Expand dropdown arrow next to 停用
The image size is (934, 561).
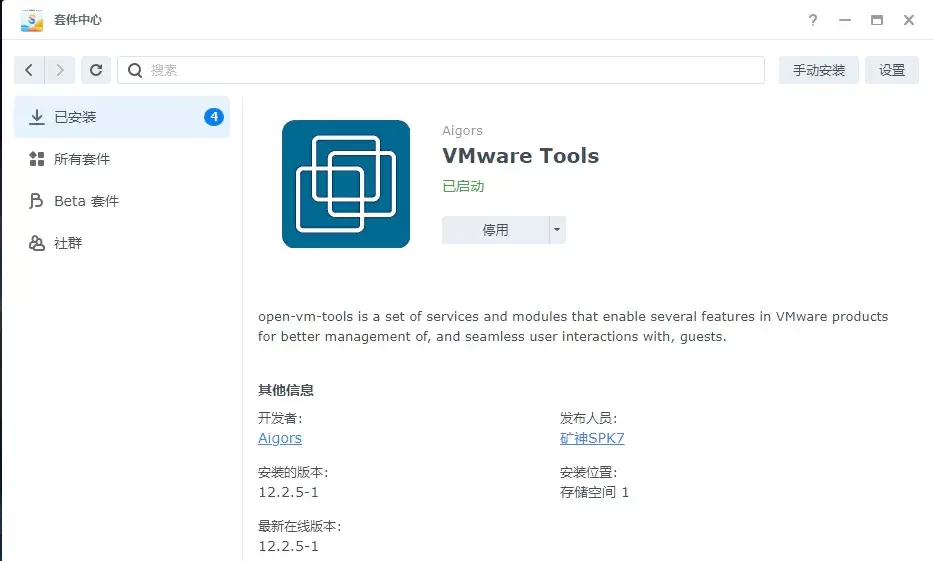pos(557,230)
